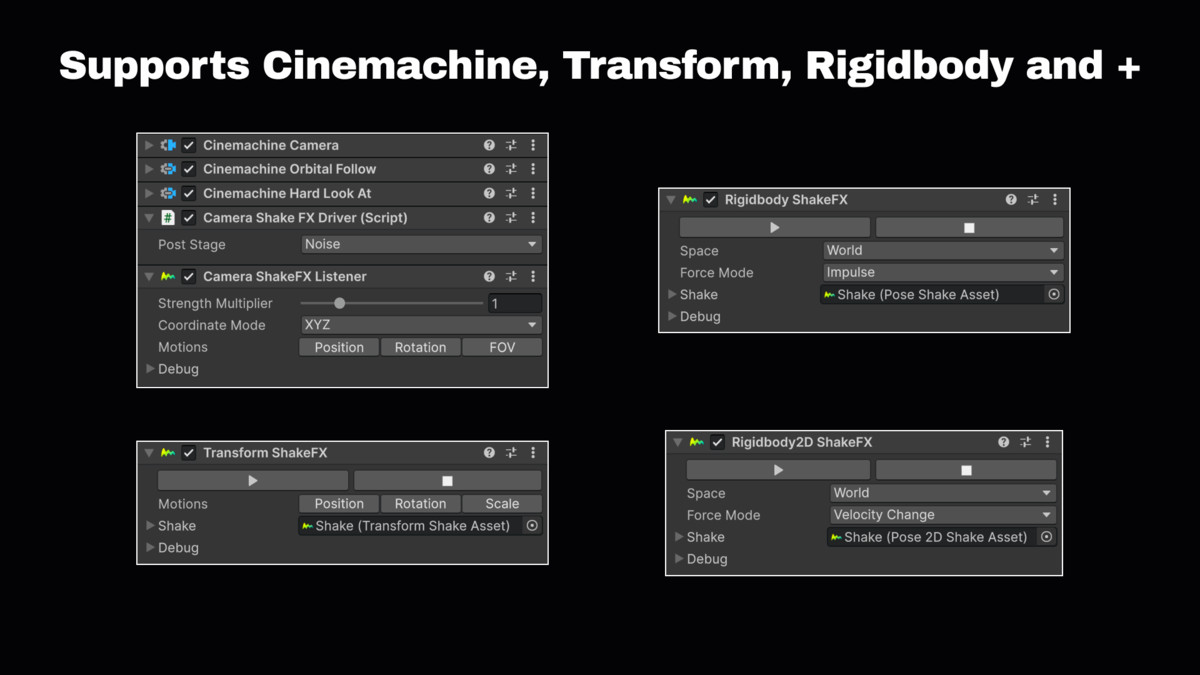Click Pose Shake Asset object picker circle

pos(1054,294)
